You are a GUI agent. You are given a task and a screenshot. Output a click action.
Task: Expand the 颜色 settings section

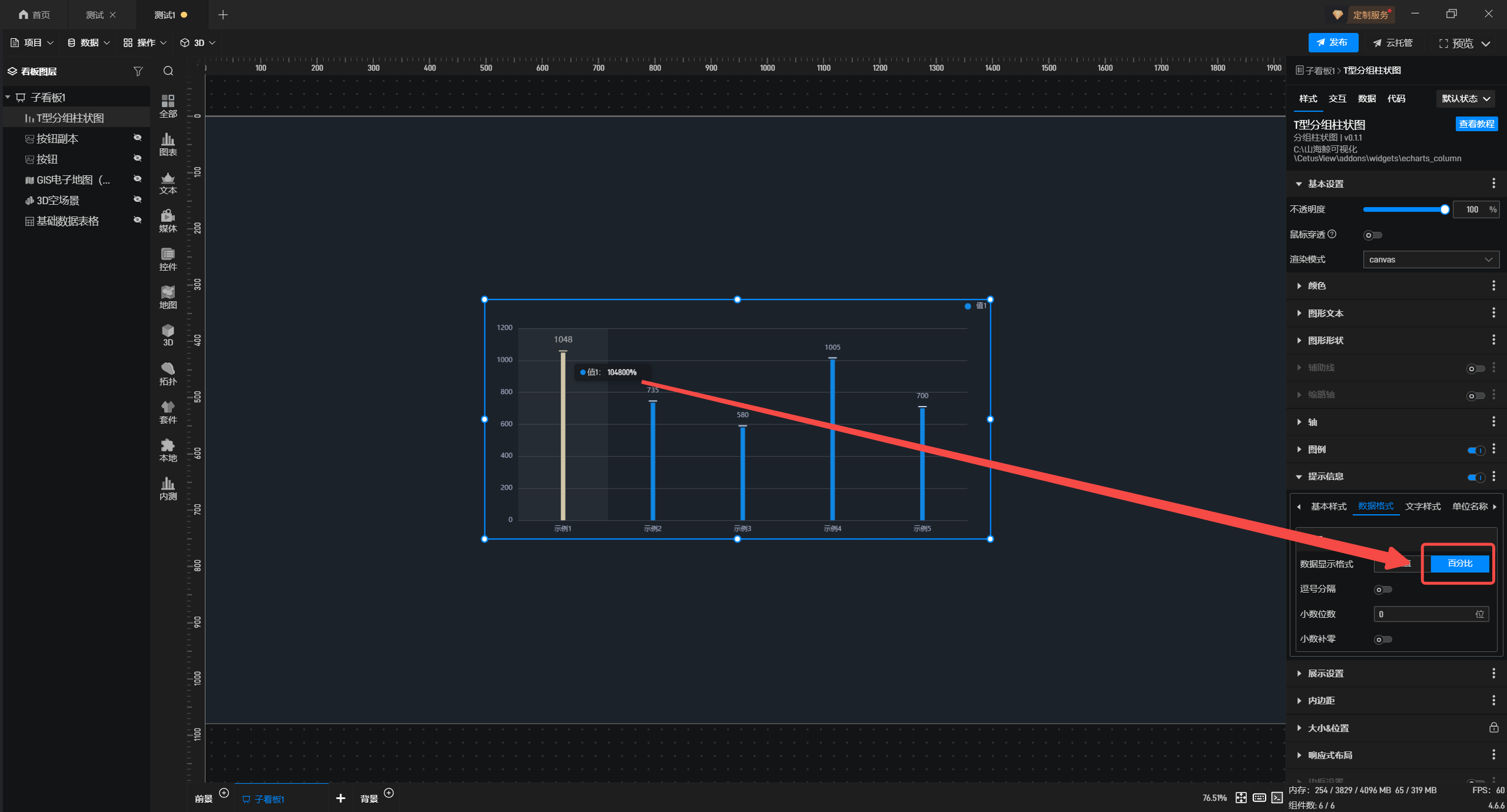tap(1317, 286)
